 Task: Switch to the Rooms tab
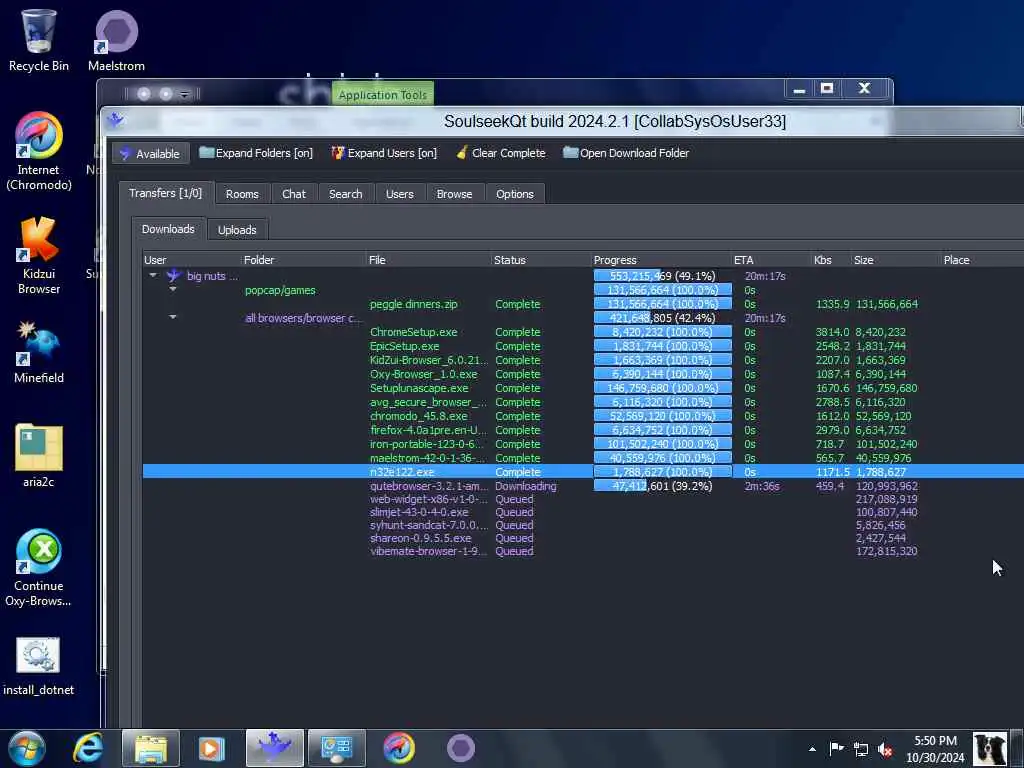click(x=242, y=194)
